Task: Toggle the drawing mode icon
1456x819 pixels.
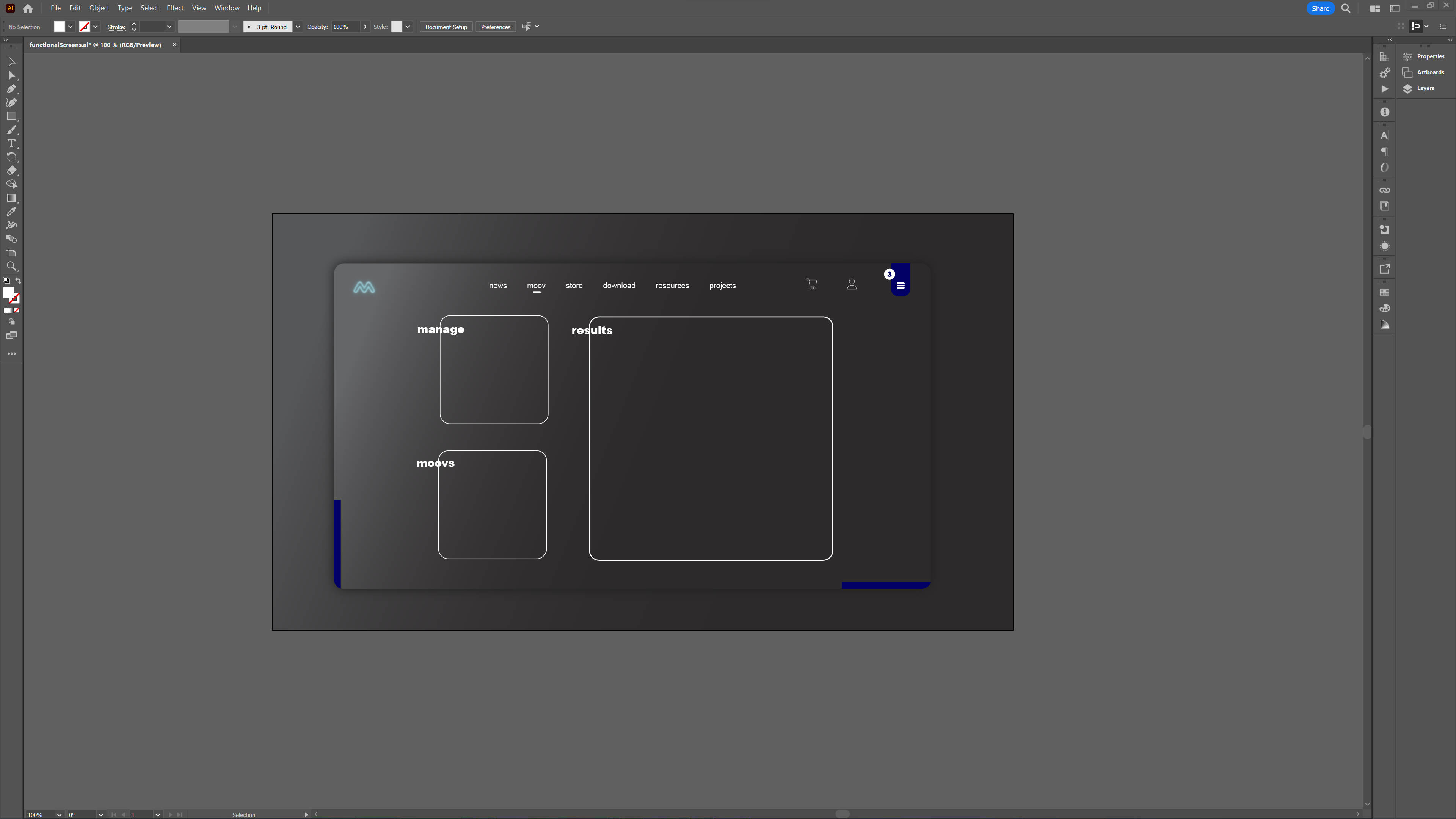Action: point(11,322)
